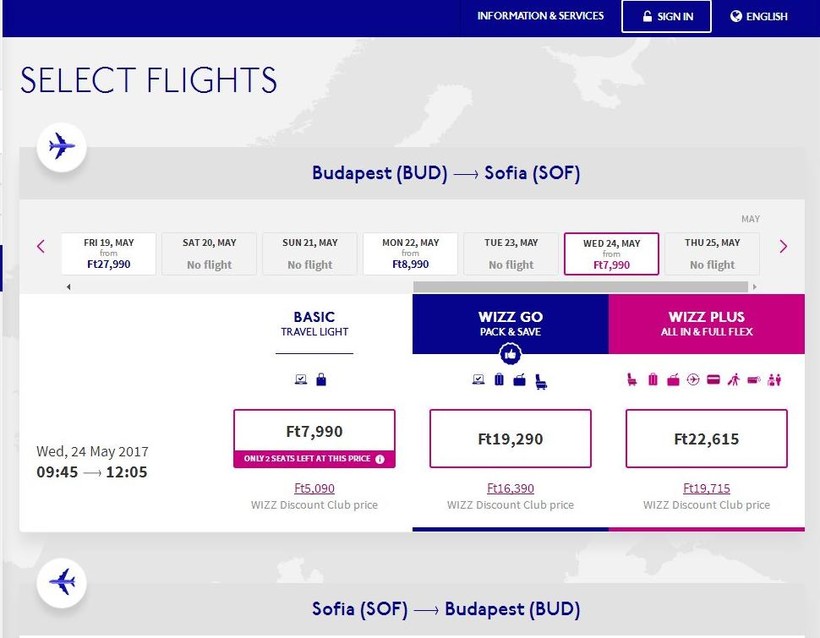The width and height of the screenshot is (820, 638).
Task: Click the WIZZ GO seat selection icon
Action: pos(541,380)
